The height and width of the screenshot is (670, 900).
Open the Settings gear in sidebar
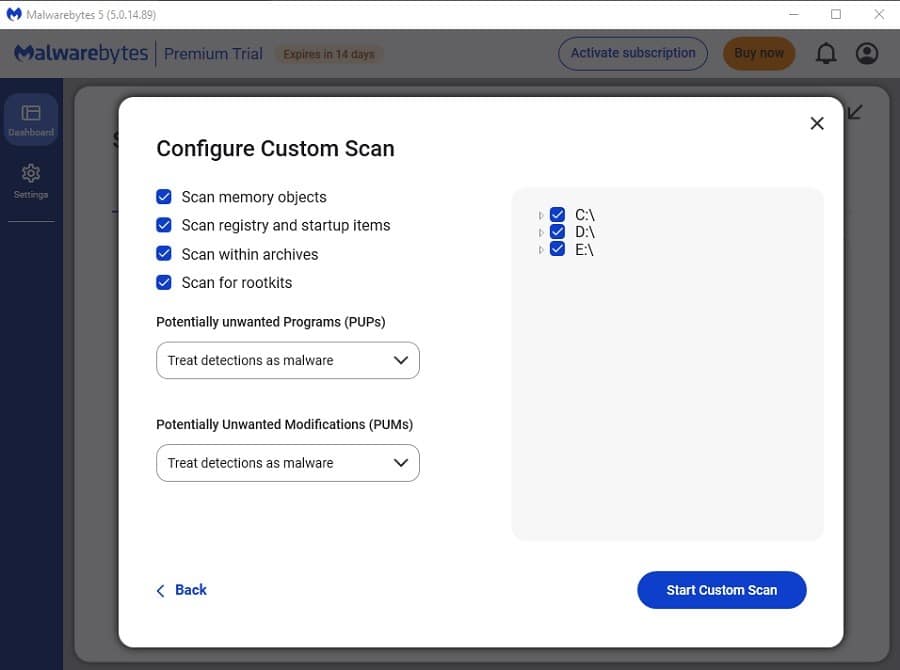(31, 180)
